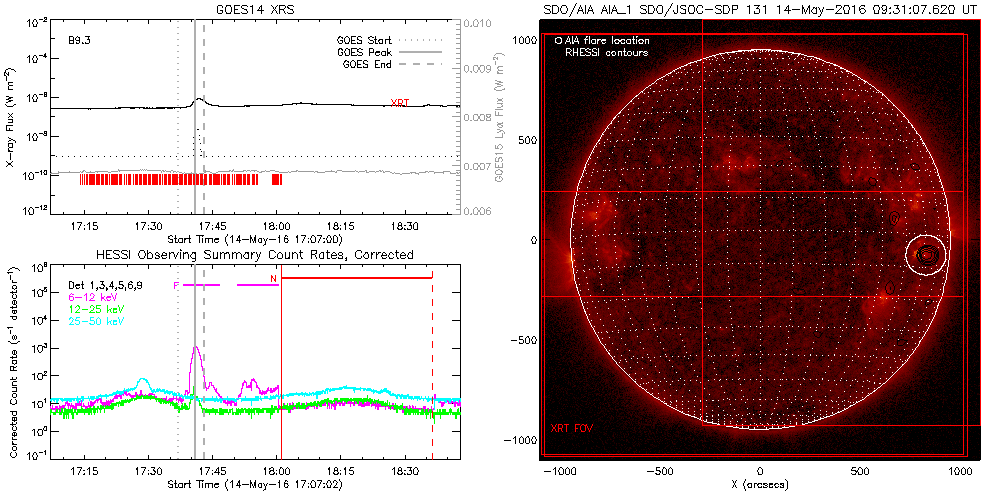The image size is (1000, 500).
Task: Click the N marker above the HESSI plot
Action: click(273, 278)
